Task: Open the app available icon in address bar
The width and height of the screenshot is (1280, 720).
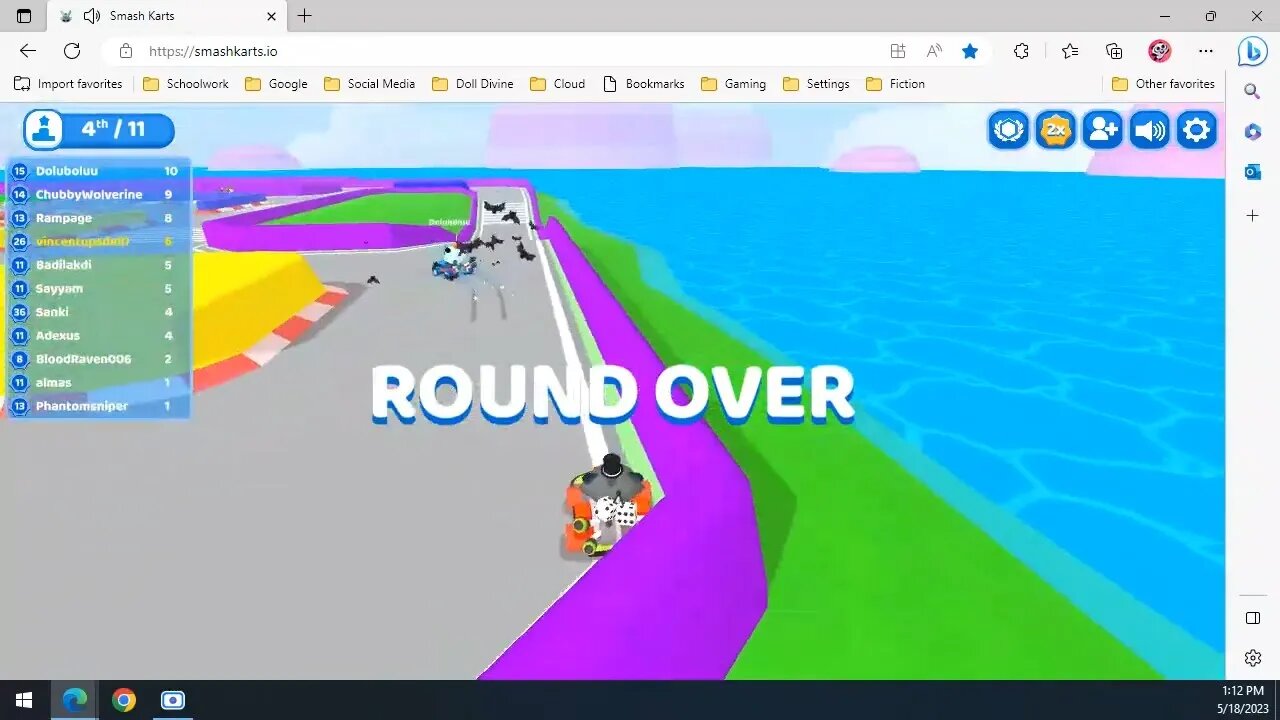Action: pos(898,51)
